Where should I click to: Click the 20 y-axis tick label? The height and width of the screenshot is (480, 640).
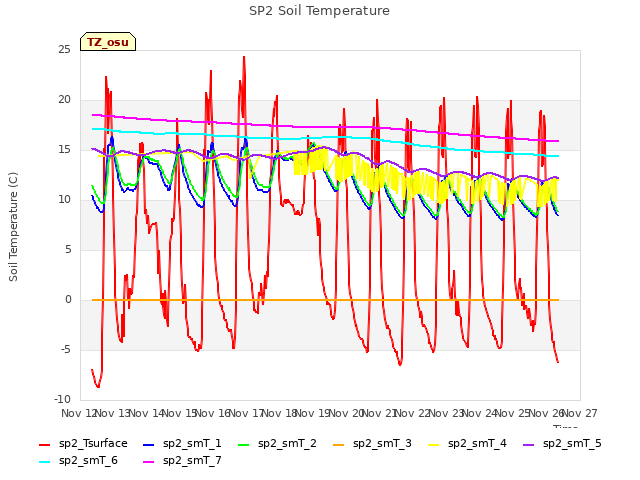tap(64, 100)
